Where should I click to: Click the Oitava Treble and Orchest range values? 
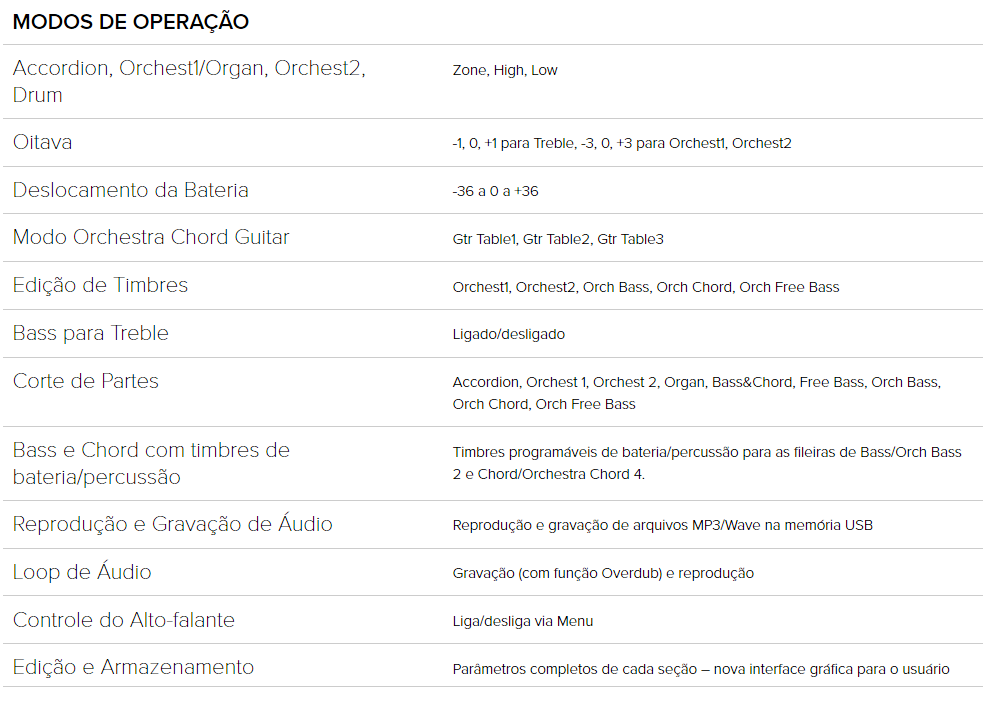pos(621,144)
